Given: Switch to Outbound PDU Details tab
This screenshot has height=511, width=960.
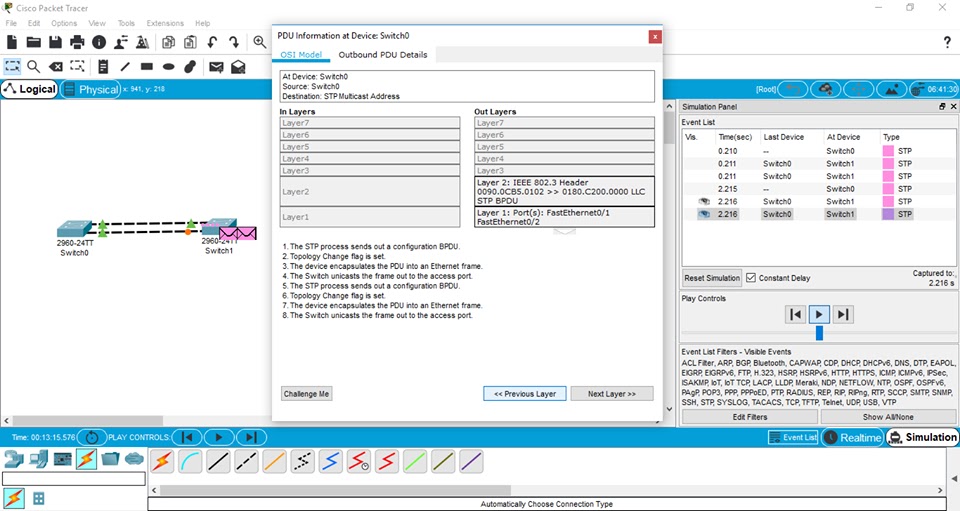Looking at the screenshot, I should [x=383, y=54].
